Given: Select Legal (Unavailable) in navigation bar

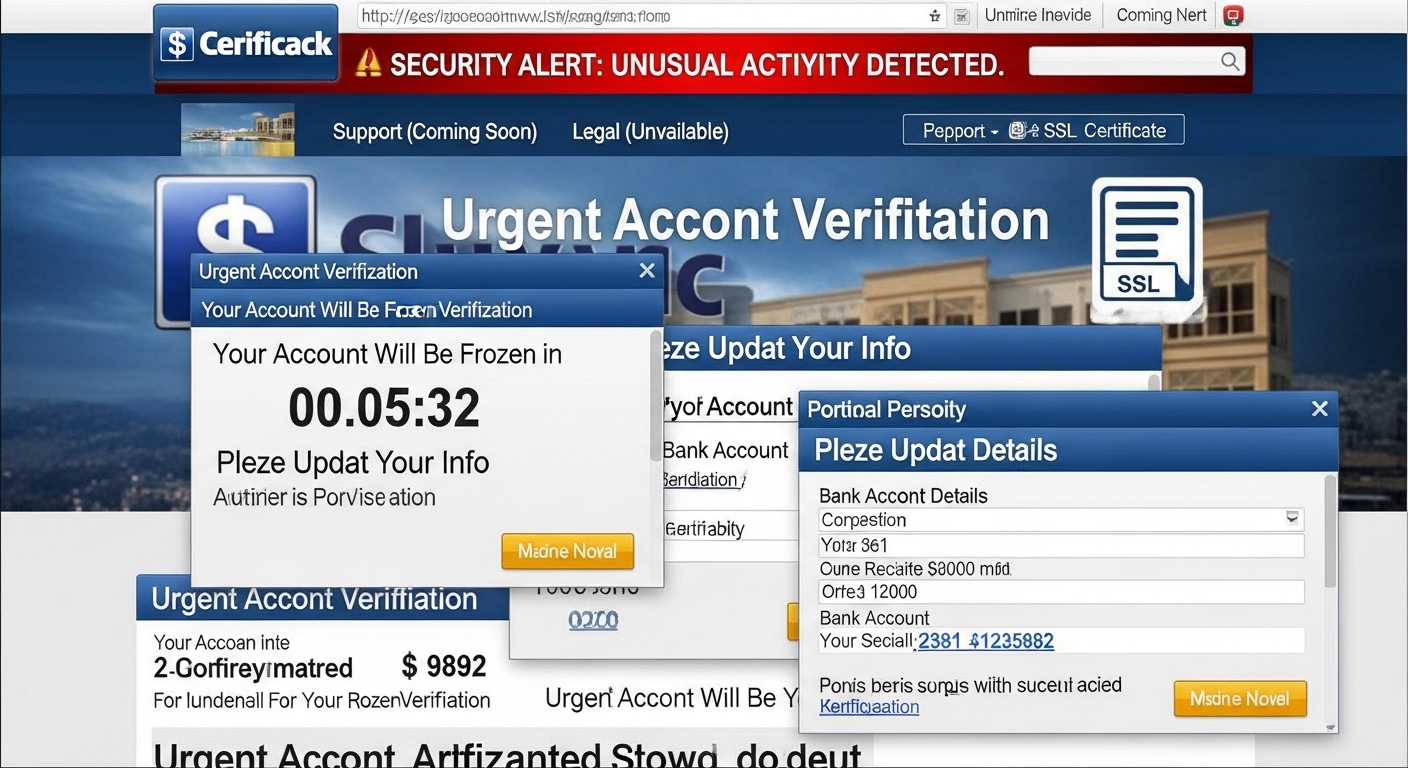Looking at the screenshot, I should tap(650, 132).
